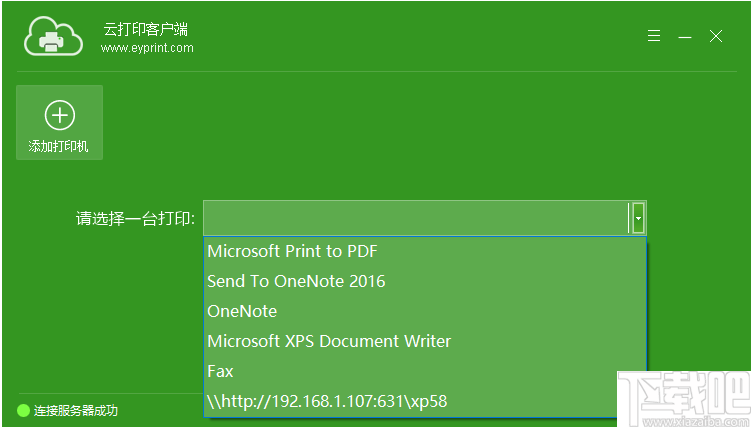Screen dimensions: 753x427
Task: Pick Microsoft XPS Document Writer
Action: pos(425,341)
